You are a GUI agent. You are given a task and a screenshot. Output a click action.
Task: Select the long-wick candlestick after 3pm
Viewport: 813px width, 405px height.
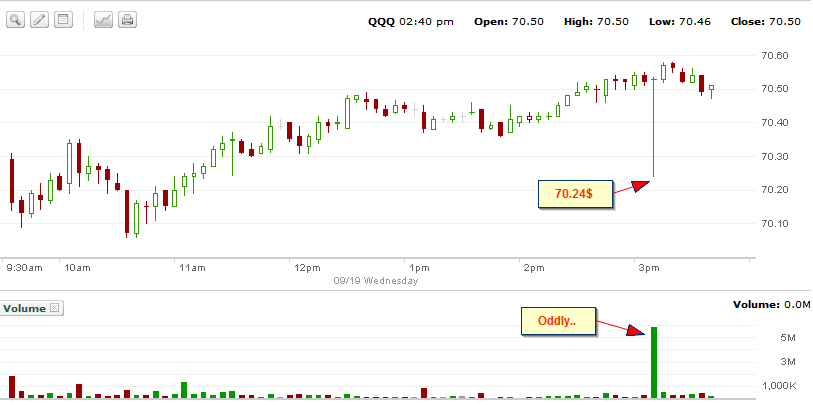point(654,128)
